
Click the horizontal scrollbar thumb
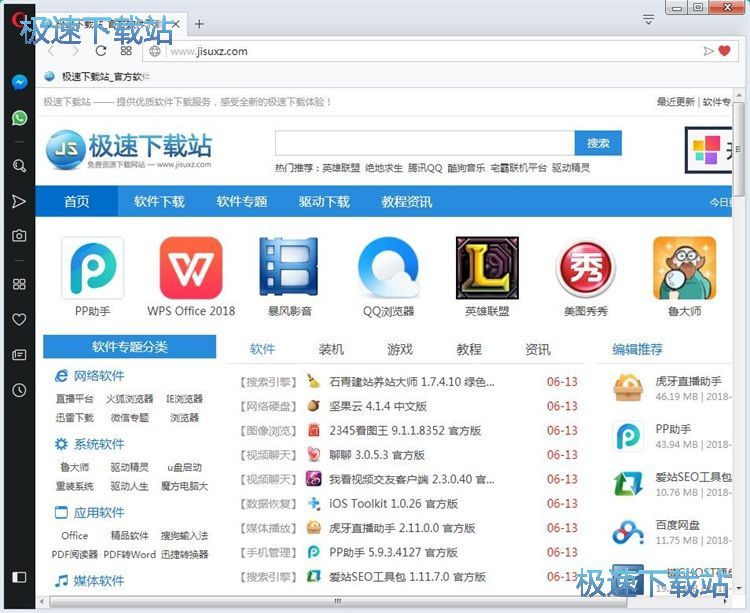(x=338, y=601)
